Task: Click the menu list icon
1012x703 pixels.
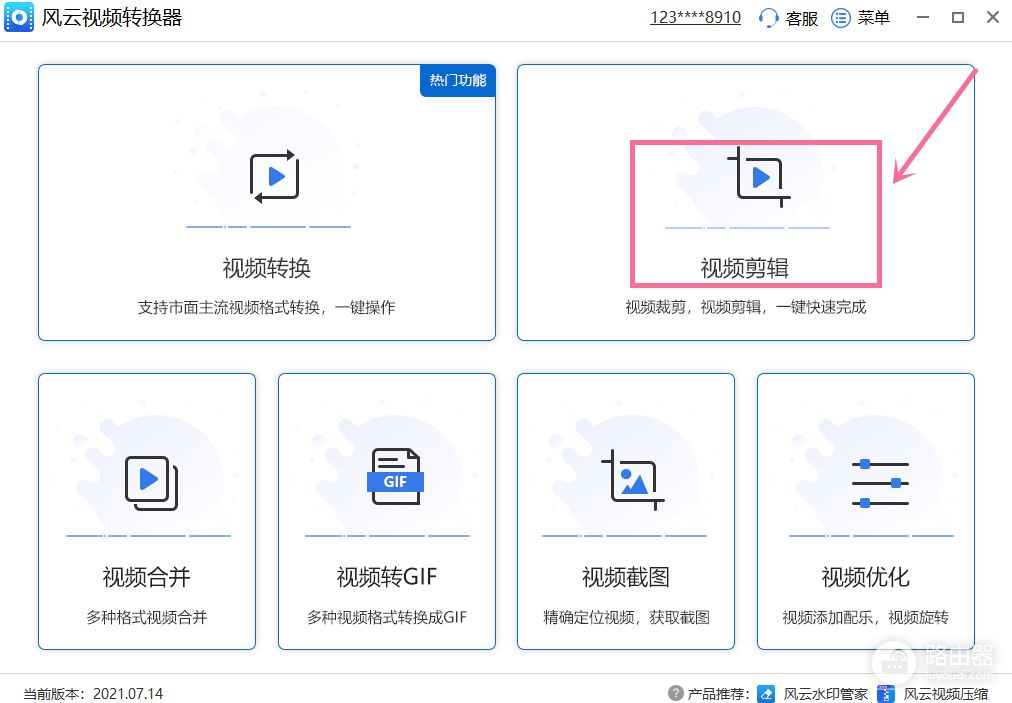Action: tap(841, 18)
